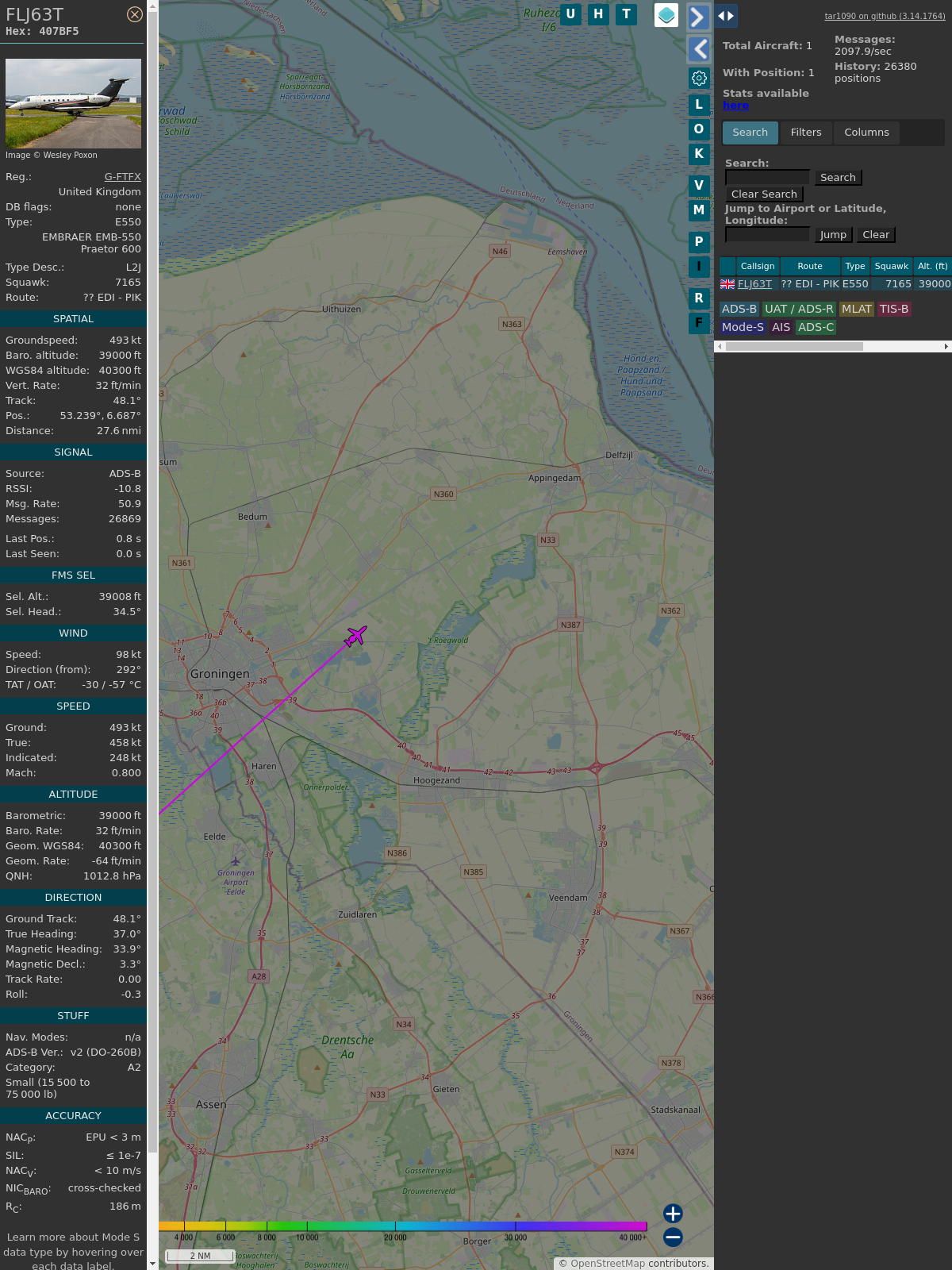Toggle the L labels button
This screenshot has height=1270, width=952.
click(699, 105)
